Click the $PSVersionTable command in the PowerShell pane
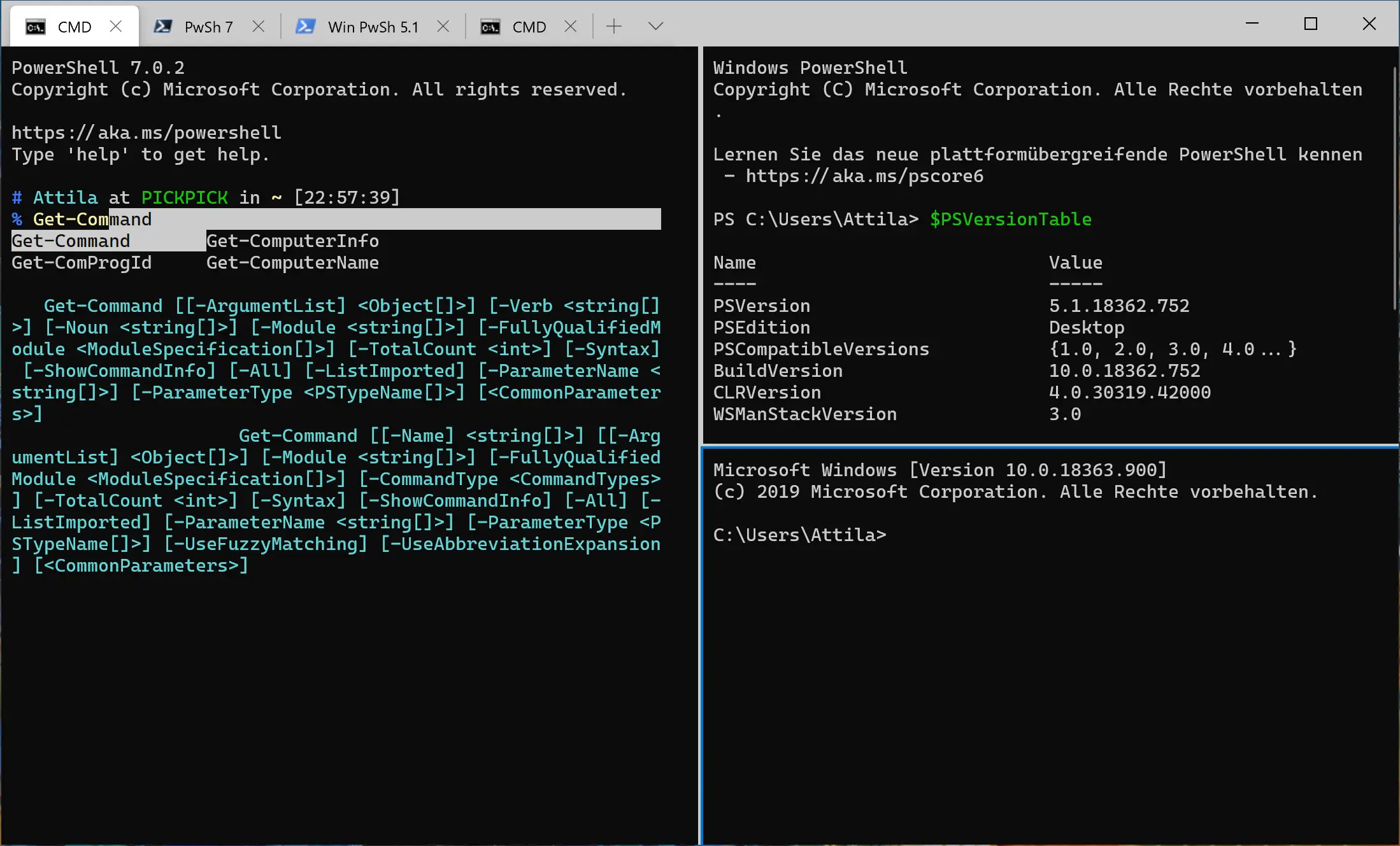The image size is (1400, 846). click(1010, 218)
